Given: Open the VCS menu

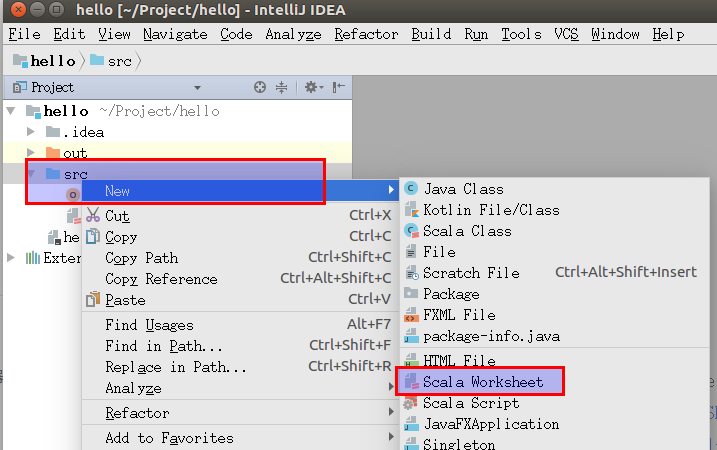Looking at the screenshot, I should tap(566, 34).
